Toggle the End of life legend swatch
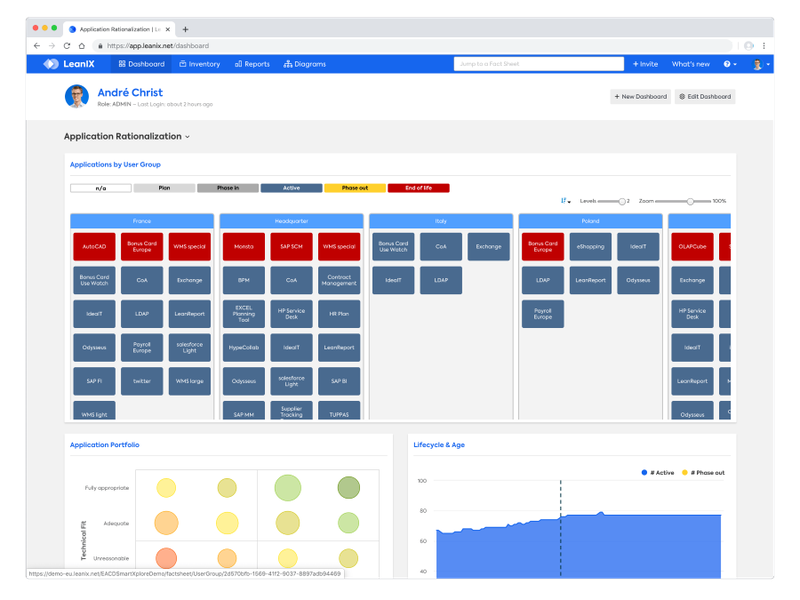 tap(418, 188)
